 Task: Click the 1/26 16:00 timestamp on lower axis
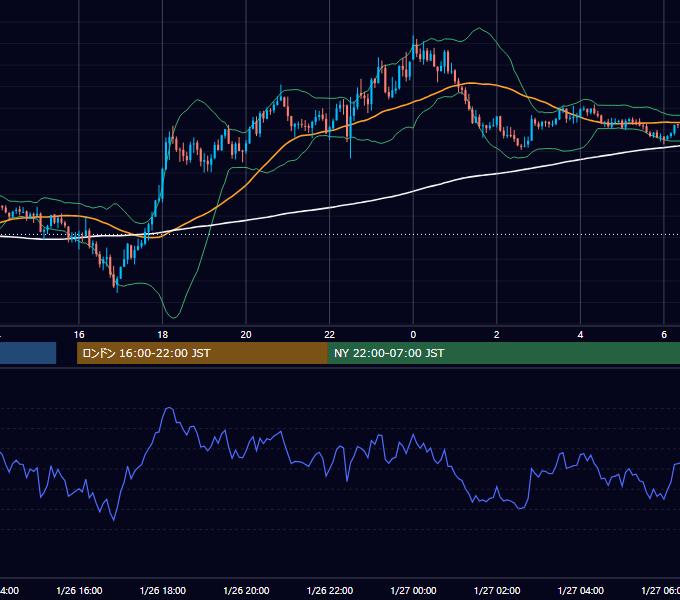[79, 590]
